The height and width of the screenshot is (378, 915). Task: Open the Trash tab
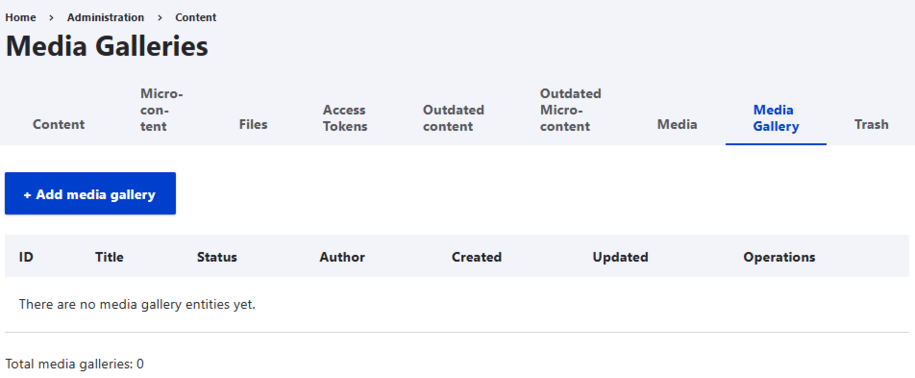[871, 124]
